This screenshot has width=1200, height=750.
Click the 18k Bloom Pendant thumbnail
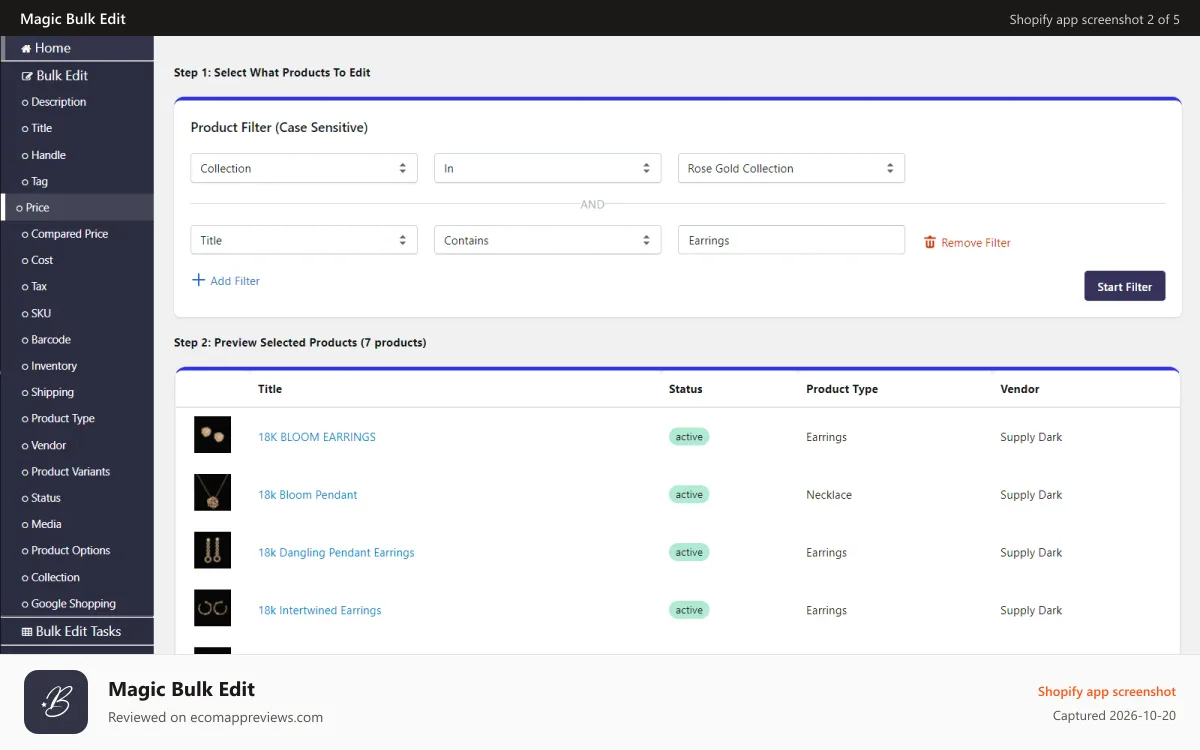tap(212, 492)
